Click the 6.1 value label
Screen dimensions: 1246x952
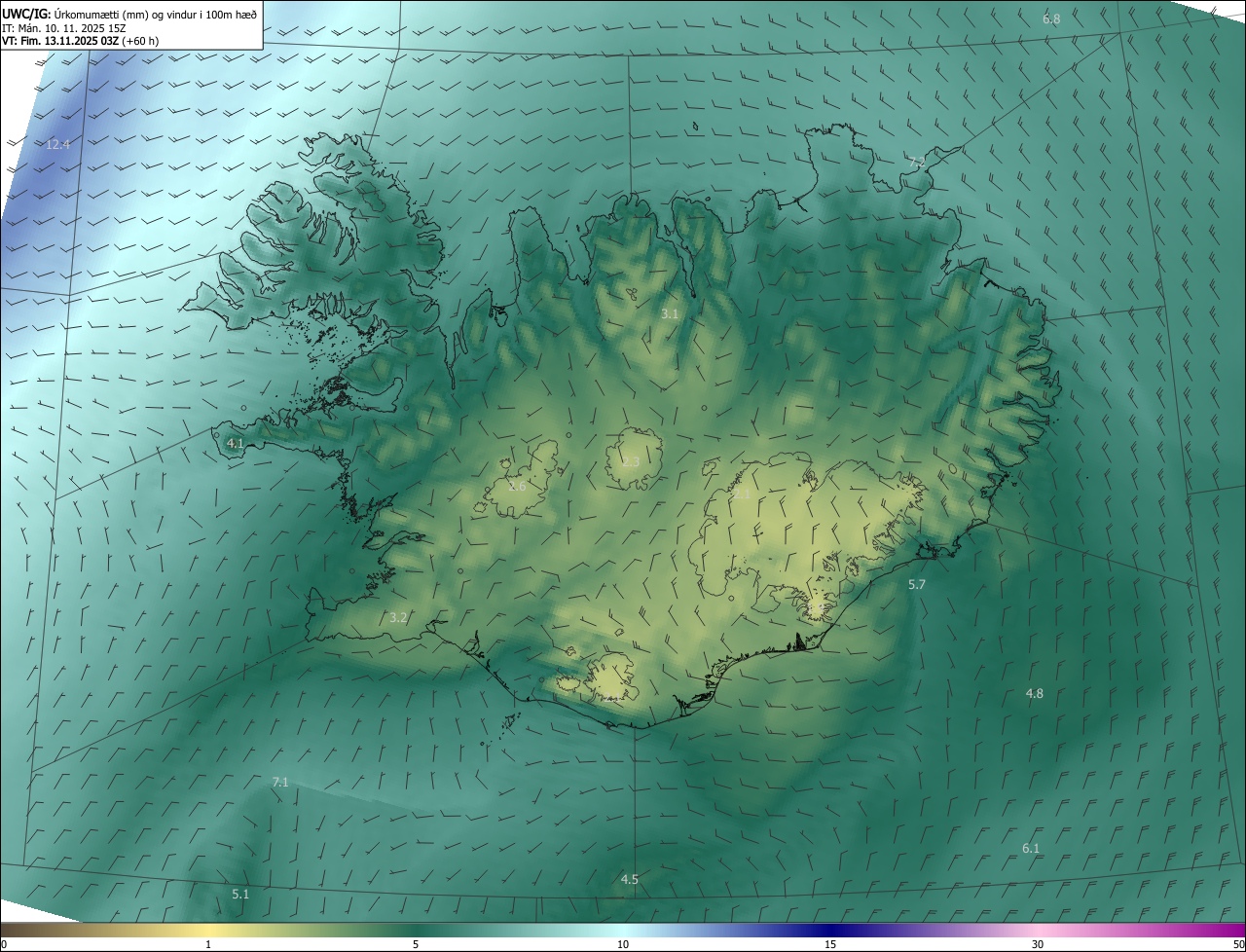[x=1031, y=848]
